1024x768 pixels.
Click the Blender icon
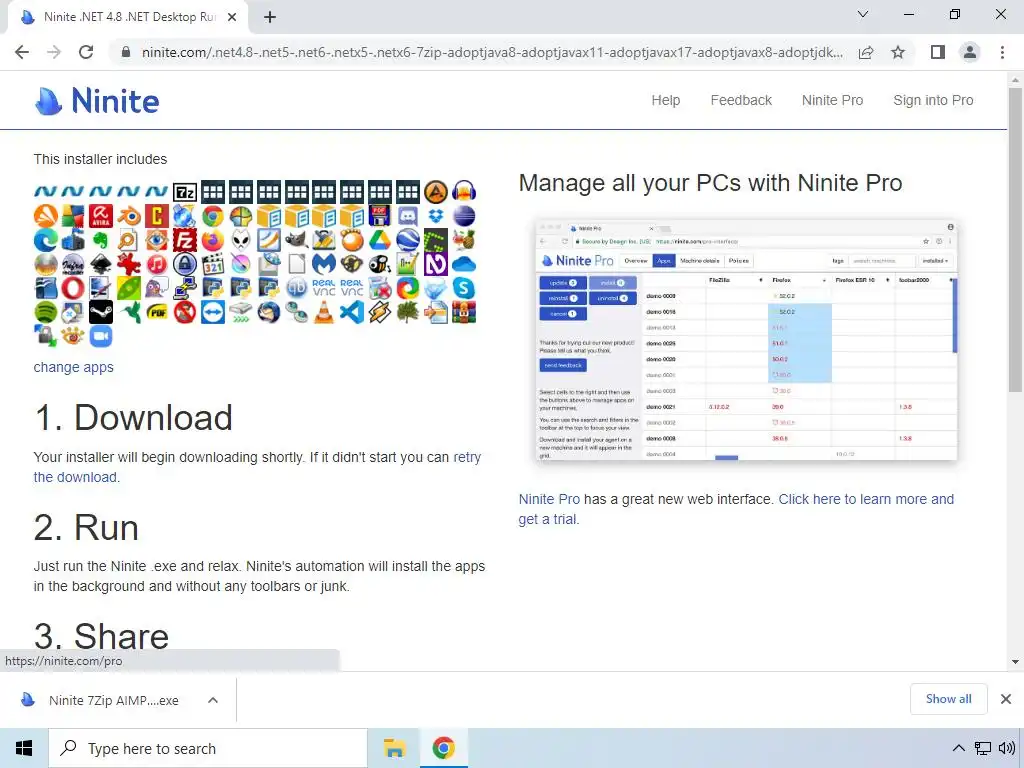click(129, 216)
